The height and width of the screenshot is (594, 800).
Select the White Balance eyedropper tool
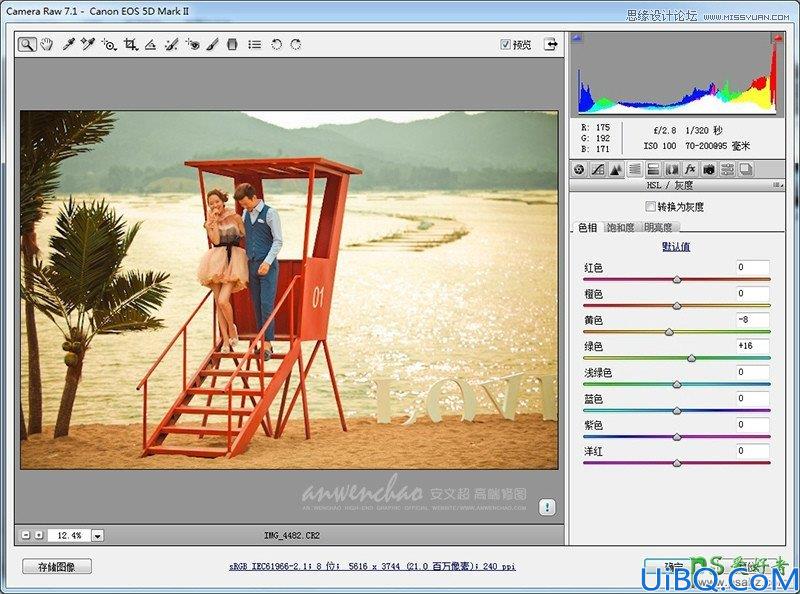point(68,45)
